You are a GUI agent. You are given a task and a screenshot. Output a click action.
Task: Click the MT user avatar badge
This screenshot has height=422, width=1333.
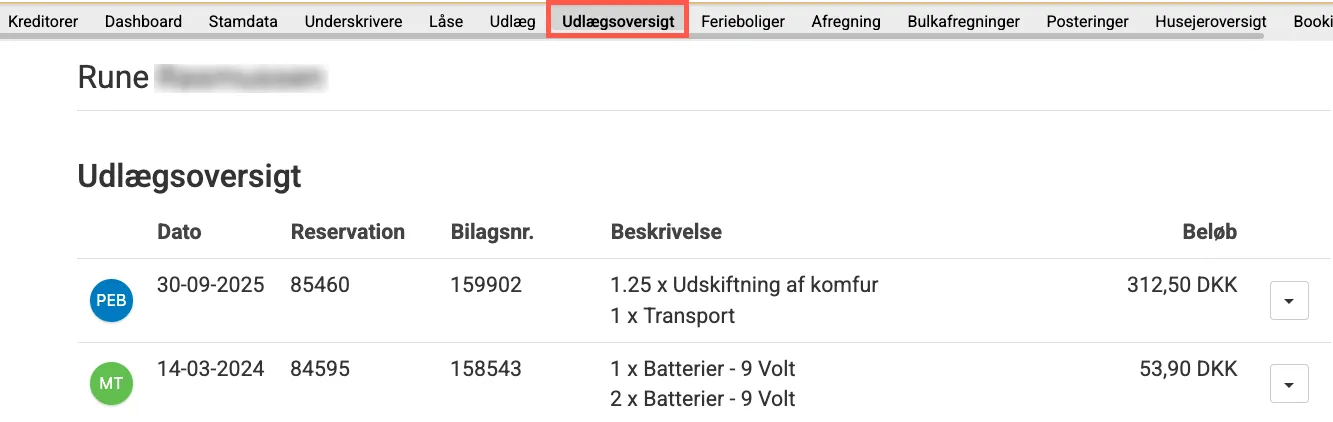111,384
